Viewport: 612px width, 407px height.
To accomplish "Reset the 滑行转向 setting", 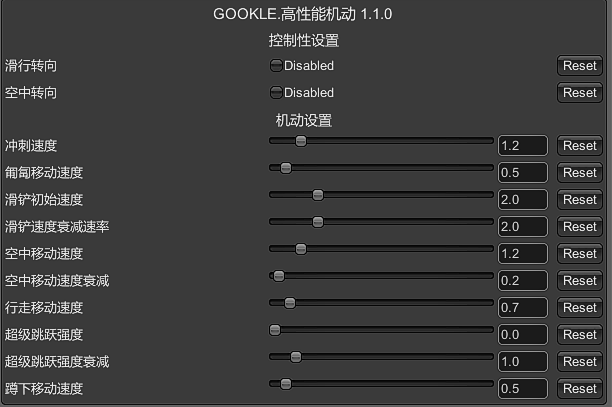I will pyautogui.click(x=579, y=66).
